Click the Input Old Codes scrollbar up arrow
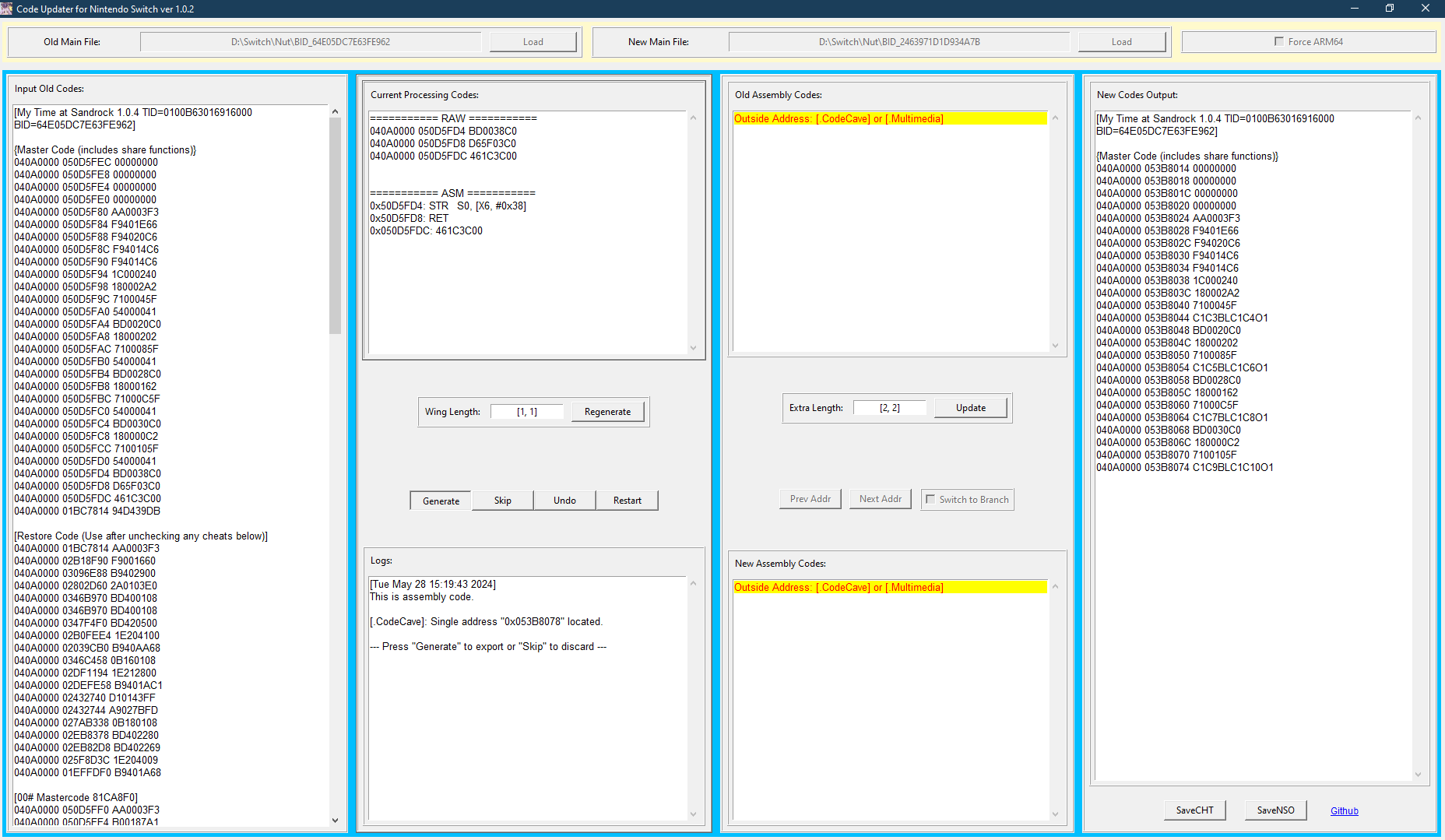This screenshot has height=840, width=1445. coord(336,111)
